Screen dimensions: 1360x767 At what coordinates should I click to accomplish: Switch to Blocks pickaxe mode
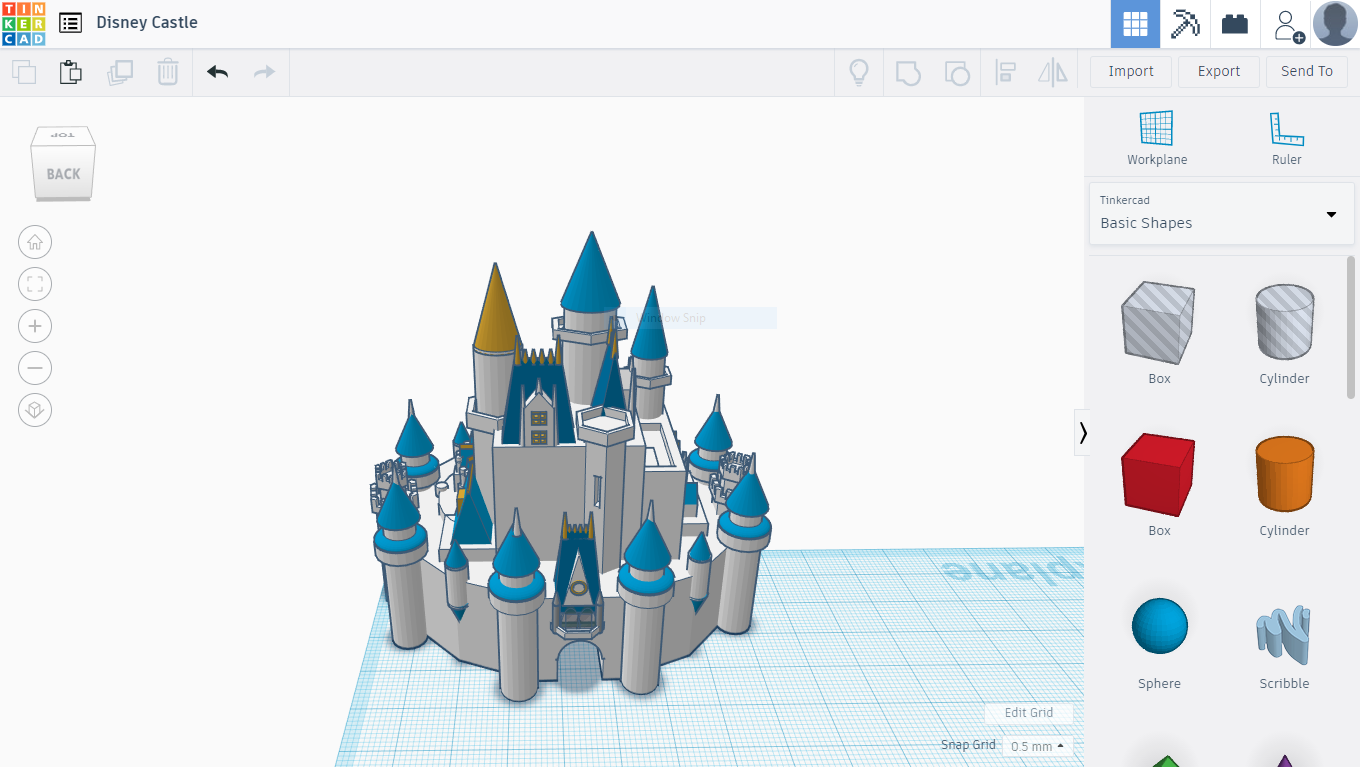pos(1185,24)
